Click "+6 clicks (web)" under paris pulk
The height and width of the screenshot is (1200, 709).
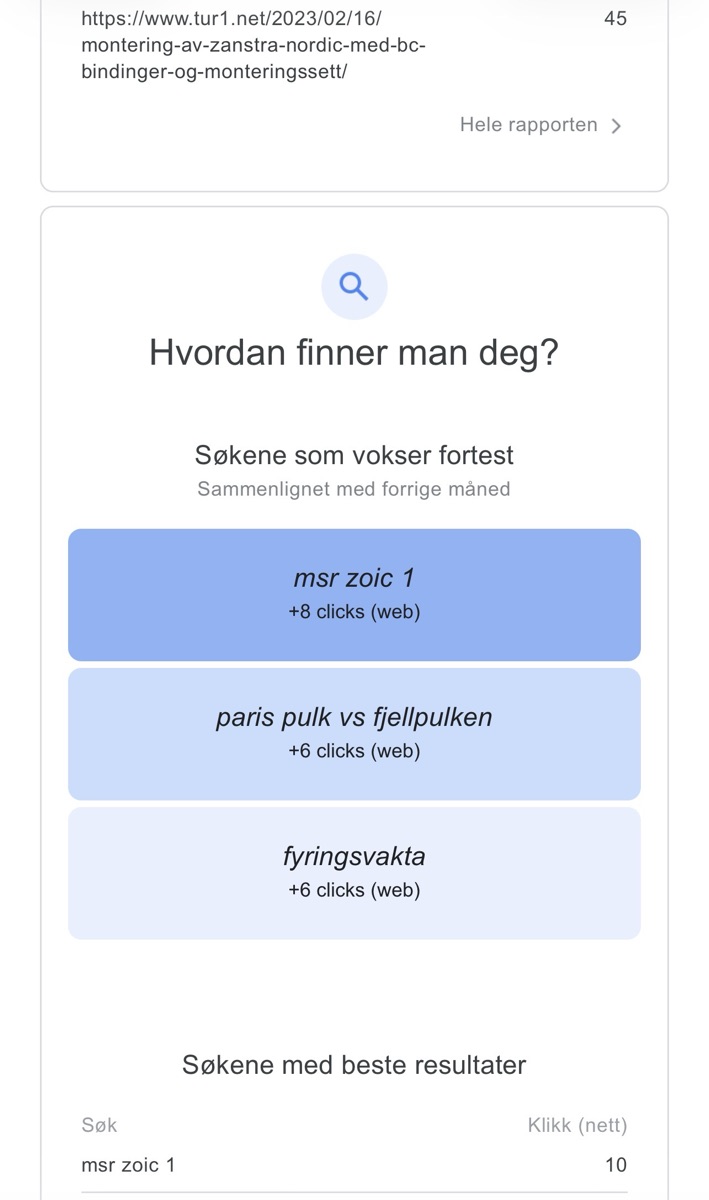click(x=354, y=751)
